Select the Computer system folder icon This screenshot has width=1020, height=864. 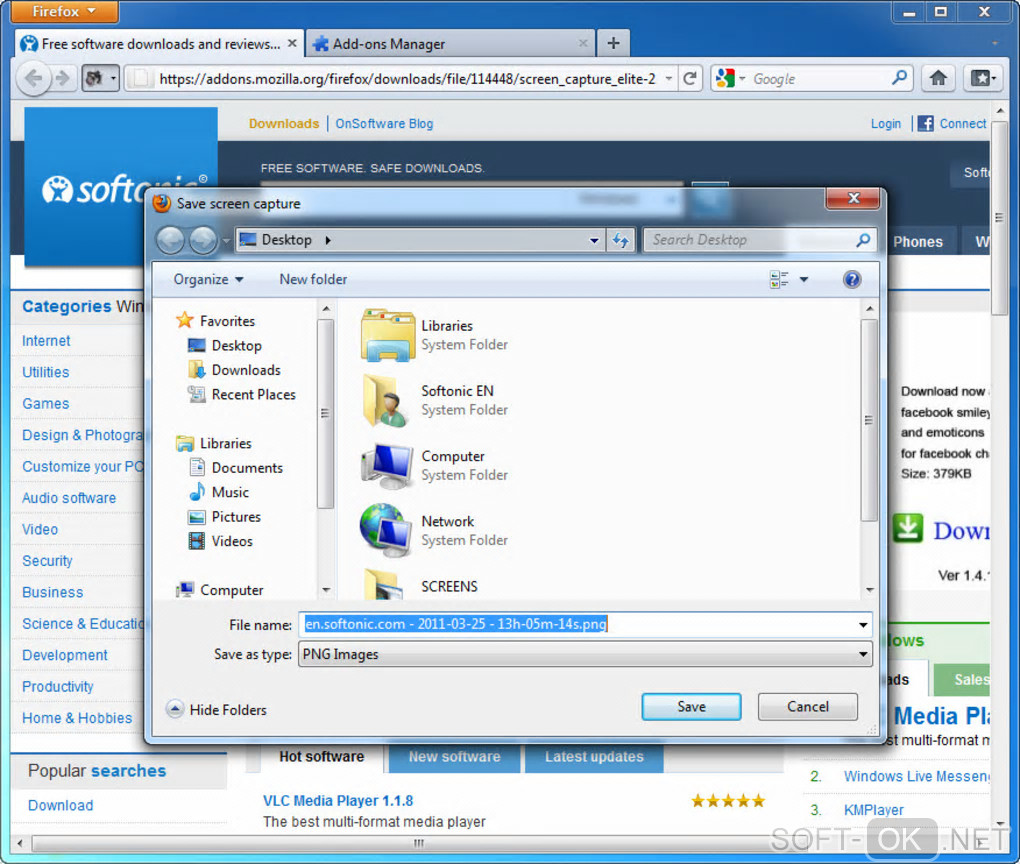387,466
